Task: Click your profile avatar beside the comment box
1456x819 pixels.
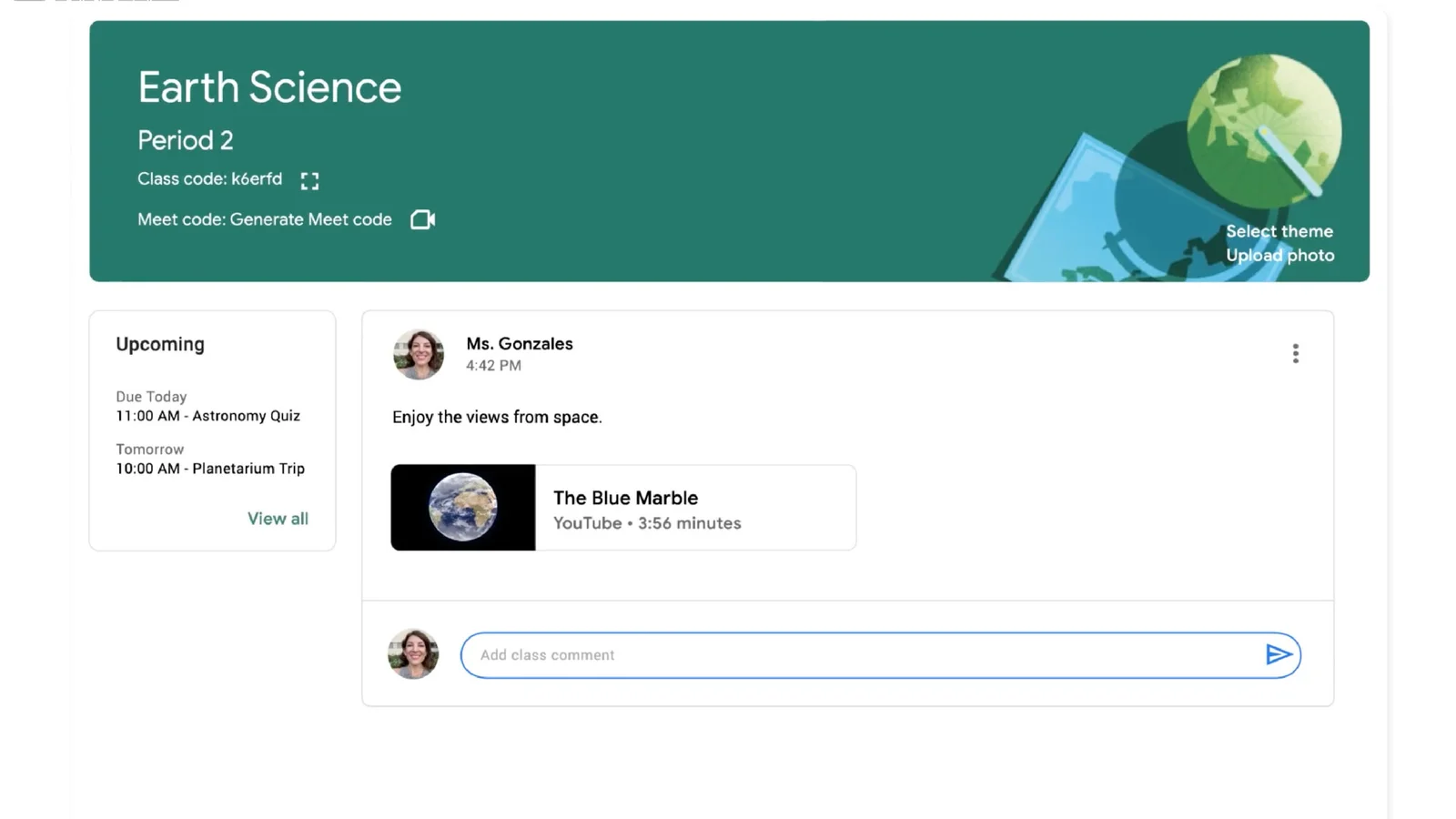Action: click(413, 653)
